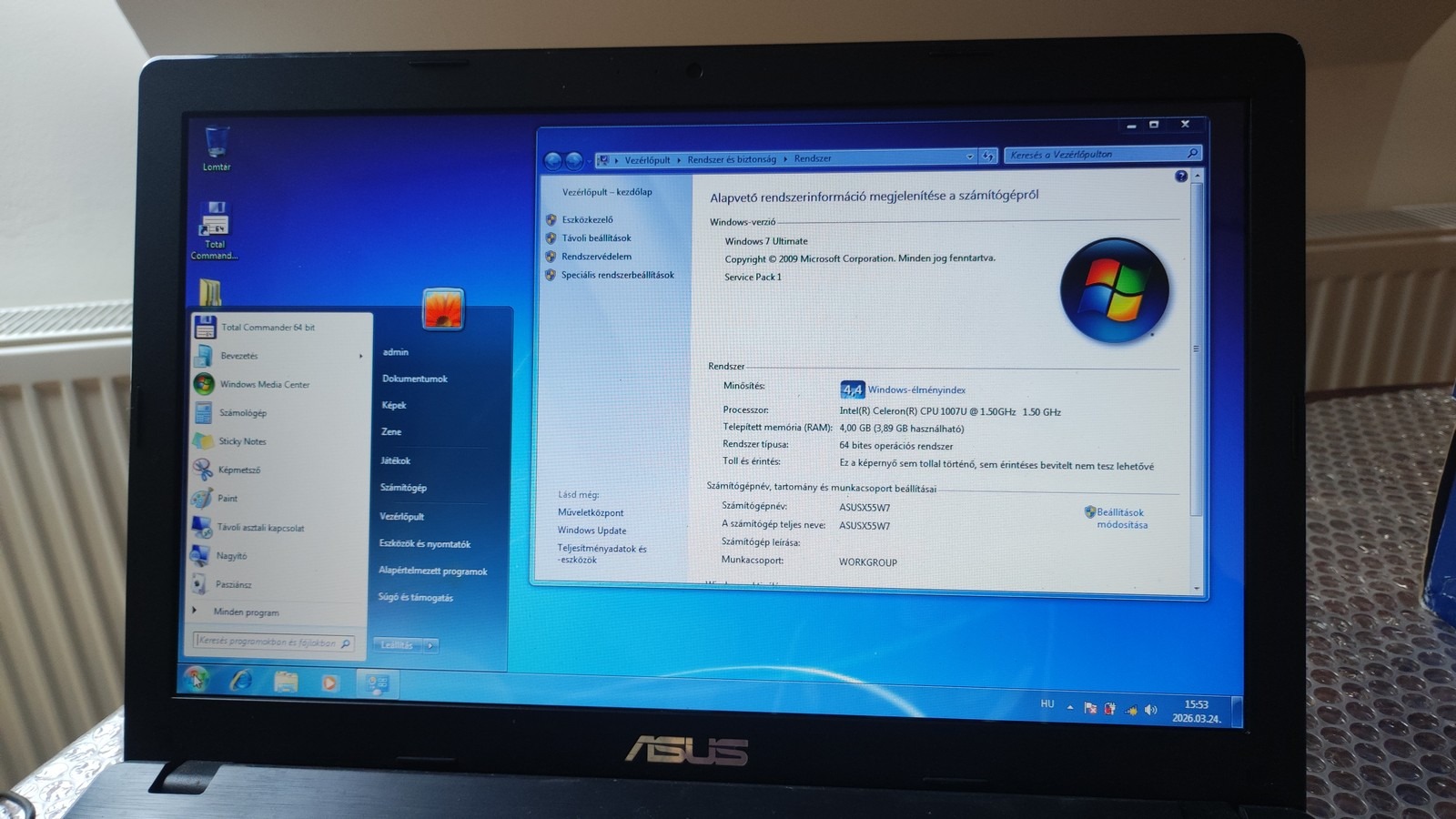Open Távoli beállítások sidebar link
The width and height of the screenshot is (1456, 819).
596,238
